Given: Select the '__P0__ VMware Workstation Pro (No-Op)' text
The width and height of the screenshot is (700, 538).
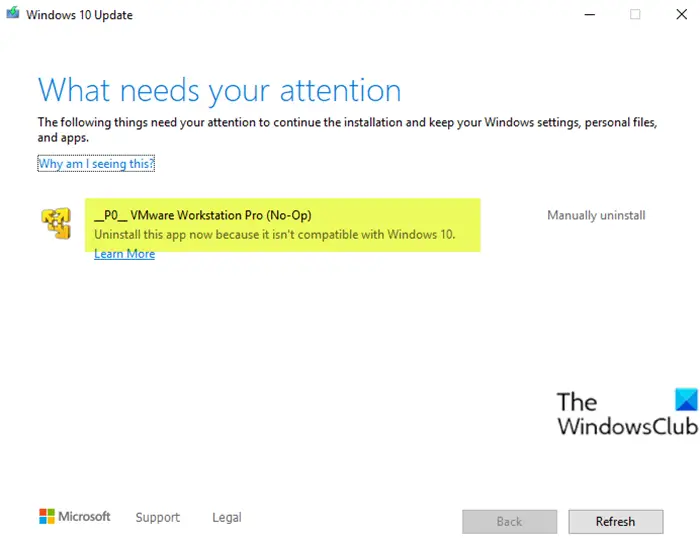Looking at the screenshot, I should tap(203, 215).
